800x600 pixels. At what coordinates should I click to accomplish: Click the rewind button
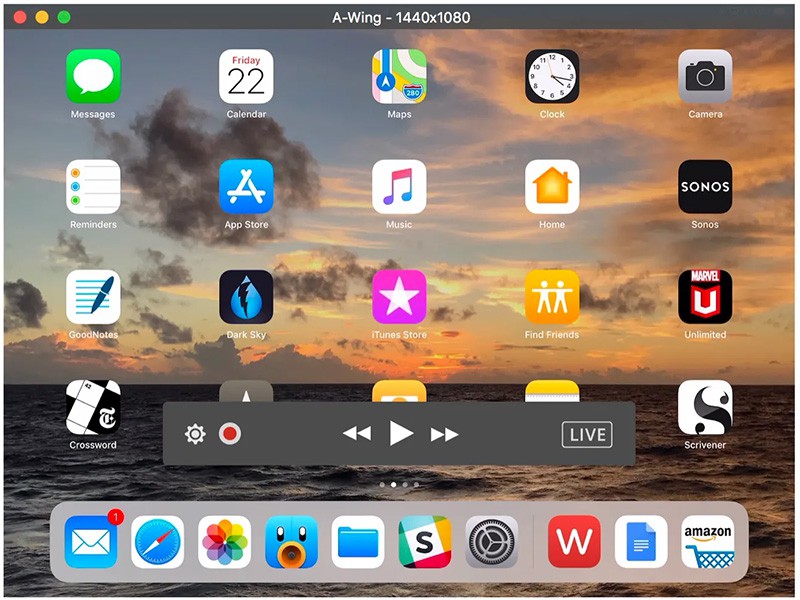[x=356, y=434]
